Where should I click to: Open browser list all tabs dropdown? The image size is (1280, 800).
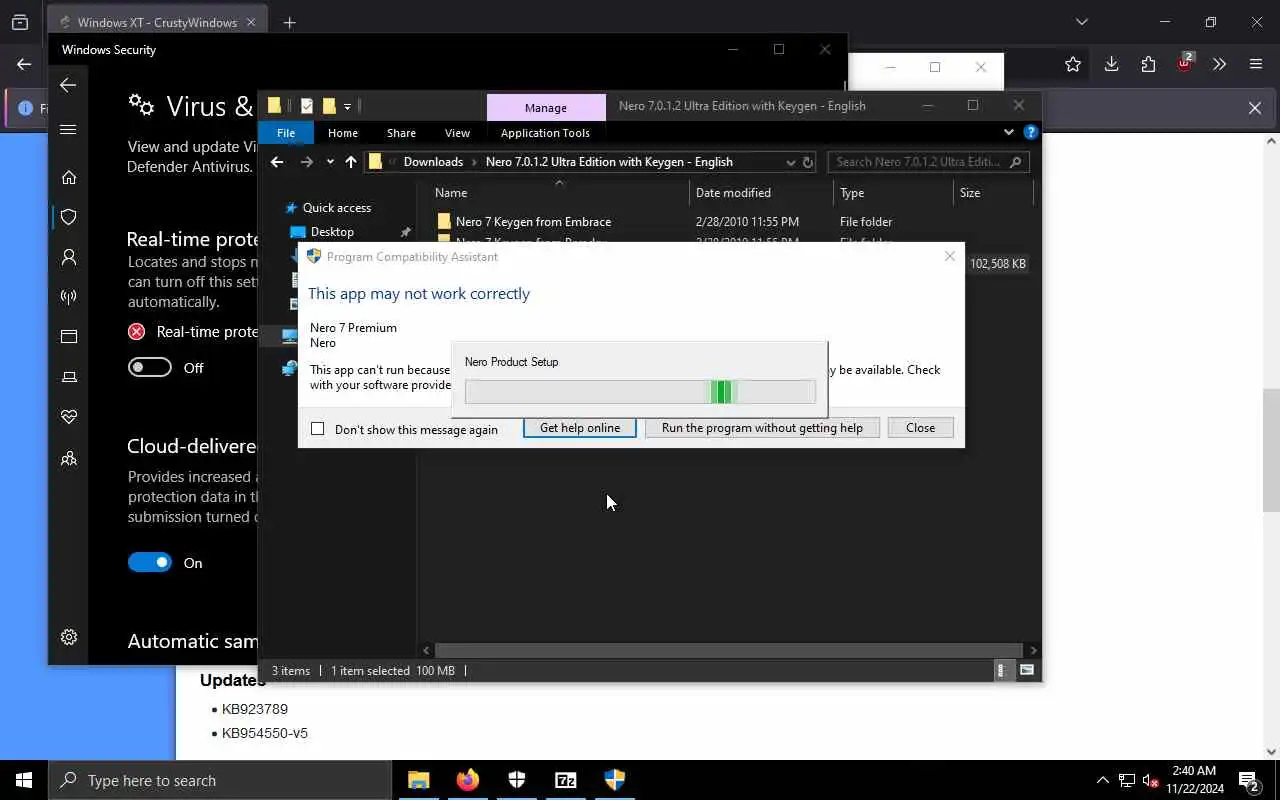pyautogui.click(x=1081, y=22)
